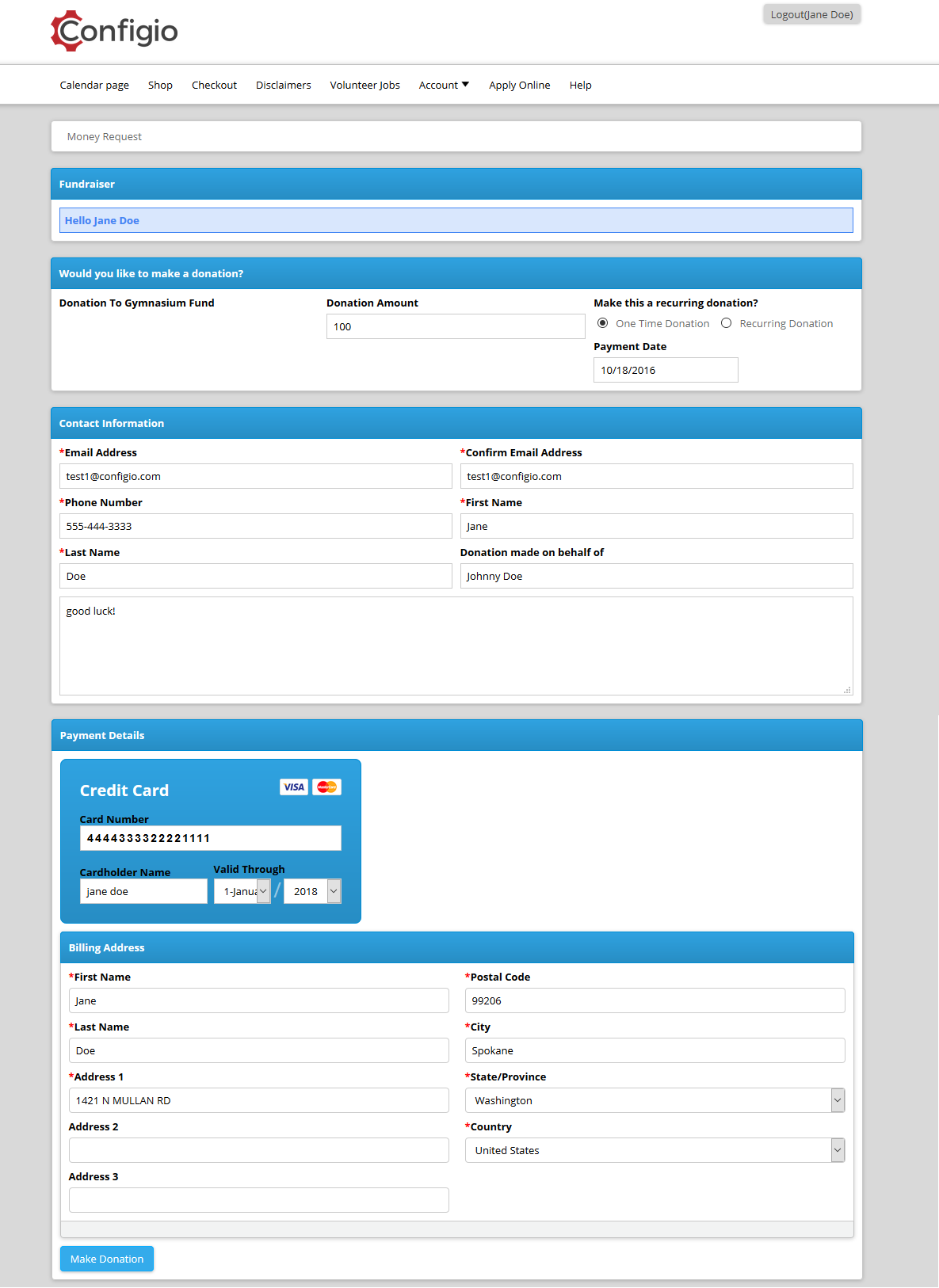Open Apply Online page
This screenshot has height=1288, width=939.
click(x=519, y=85)
